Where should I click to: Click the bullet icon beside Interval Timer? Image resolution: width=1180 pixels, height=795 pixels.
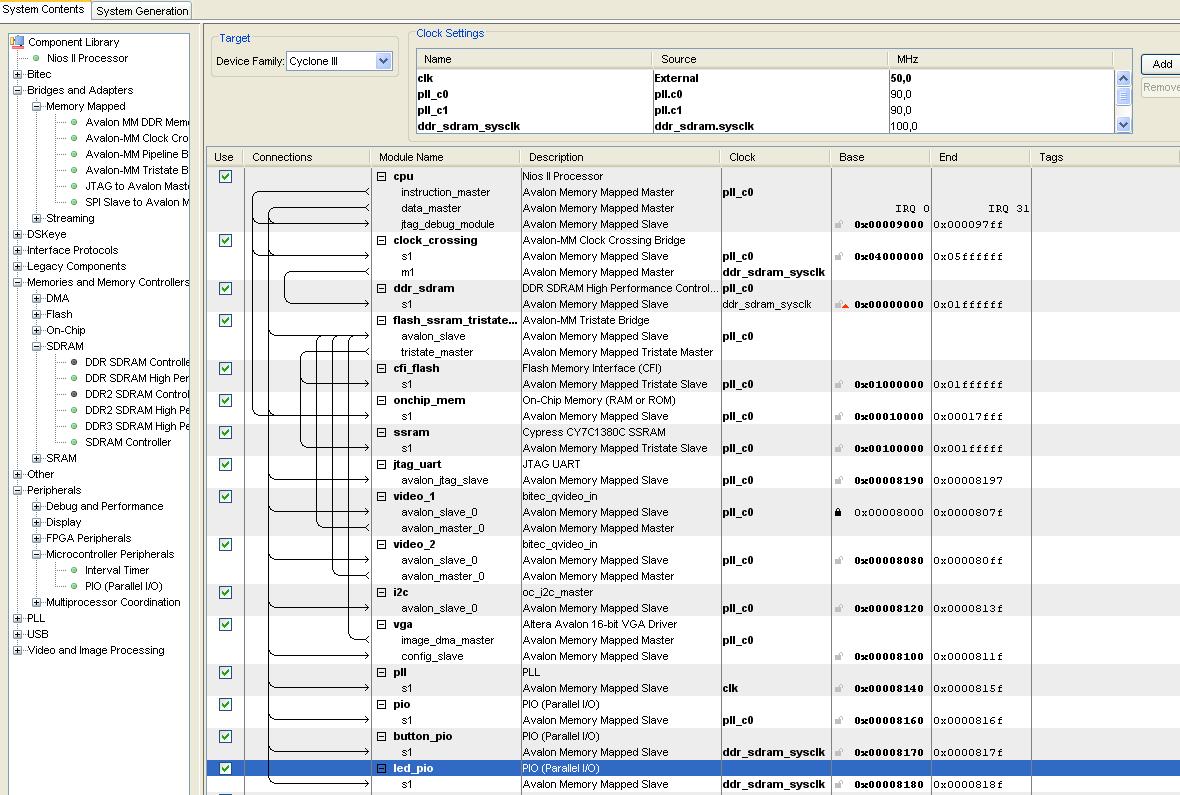(74, 570)
